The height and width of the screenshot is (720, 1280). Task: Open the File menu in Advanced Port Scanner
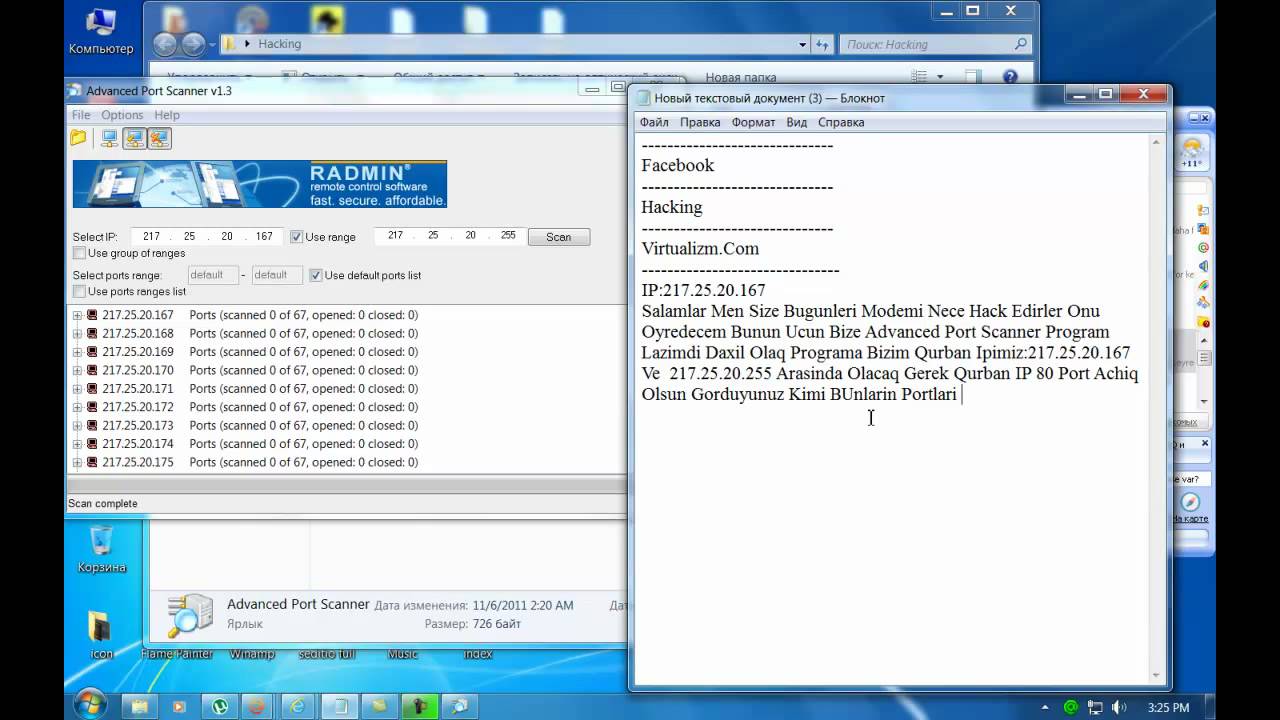pos(81,115)
